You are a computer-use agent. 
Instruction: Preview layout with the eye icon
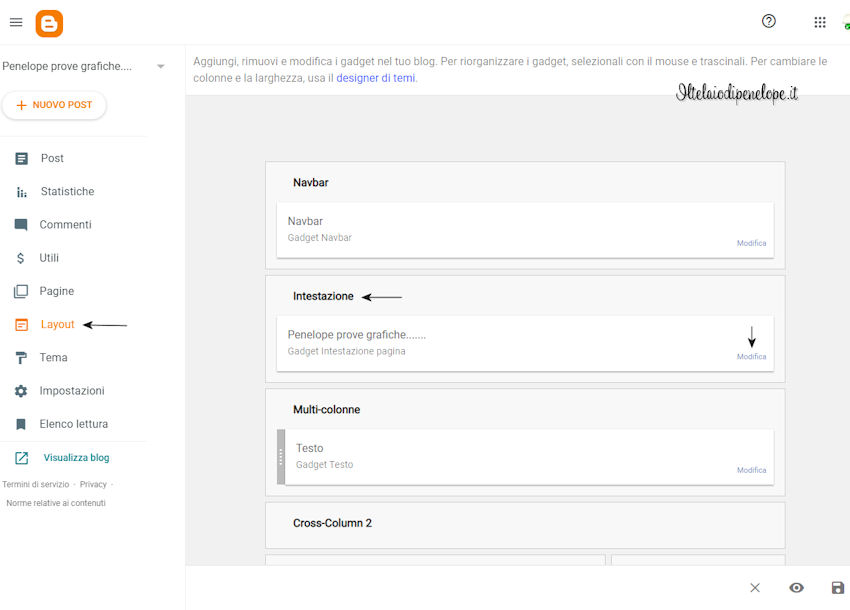point(796,588)
